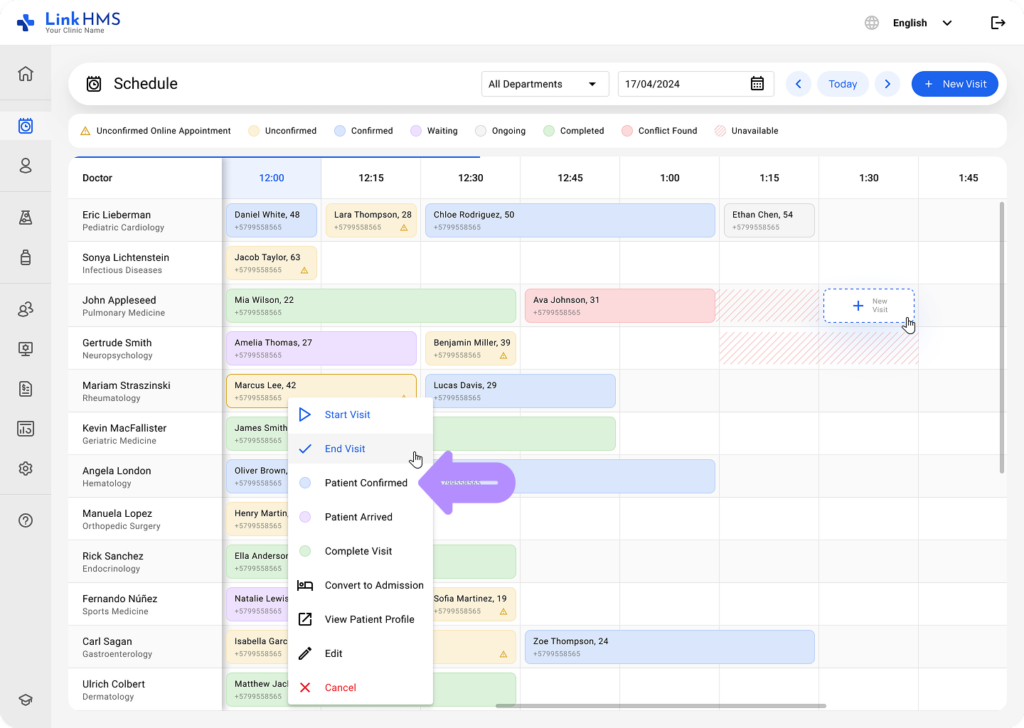This screenshot has width=1024, height=728.
Task: Open the Home icon in the sidebar
Action: (25, 73)
